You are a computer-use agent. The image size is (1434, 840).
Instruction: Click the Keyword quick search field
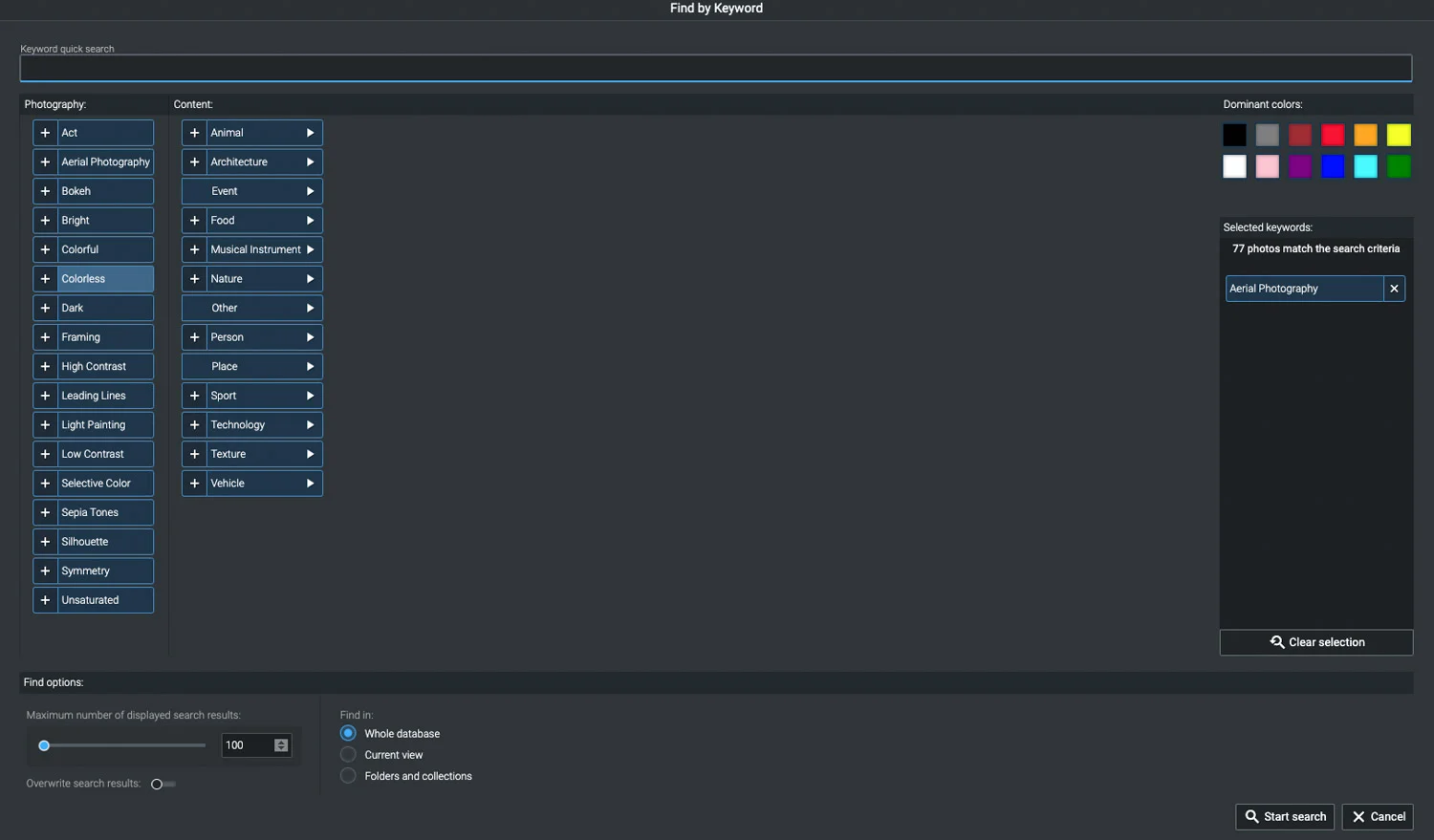[x=716, y=68]
